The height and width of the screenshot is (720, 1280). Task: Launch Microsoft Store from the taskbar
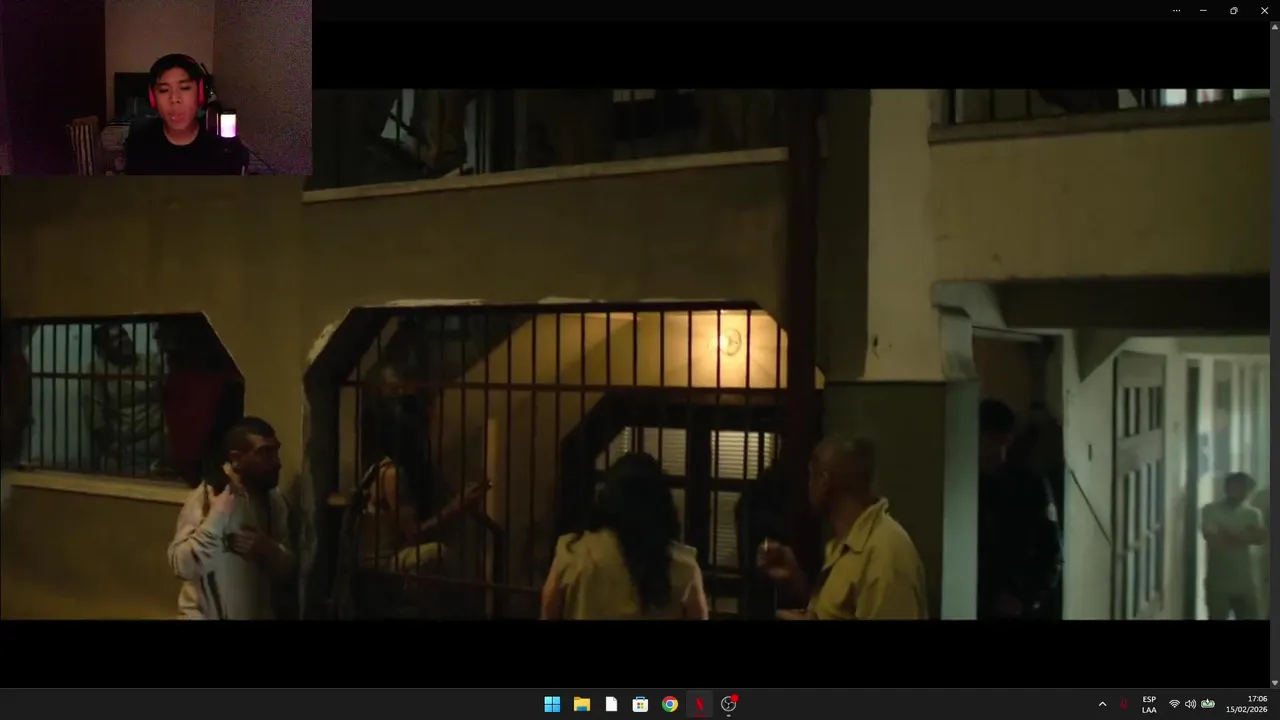(640, 704)
